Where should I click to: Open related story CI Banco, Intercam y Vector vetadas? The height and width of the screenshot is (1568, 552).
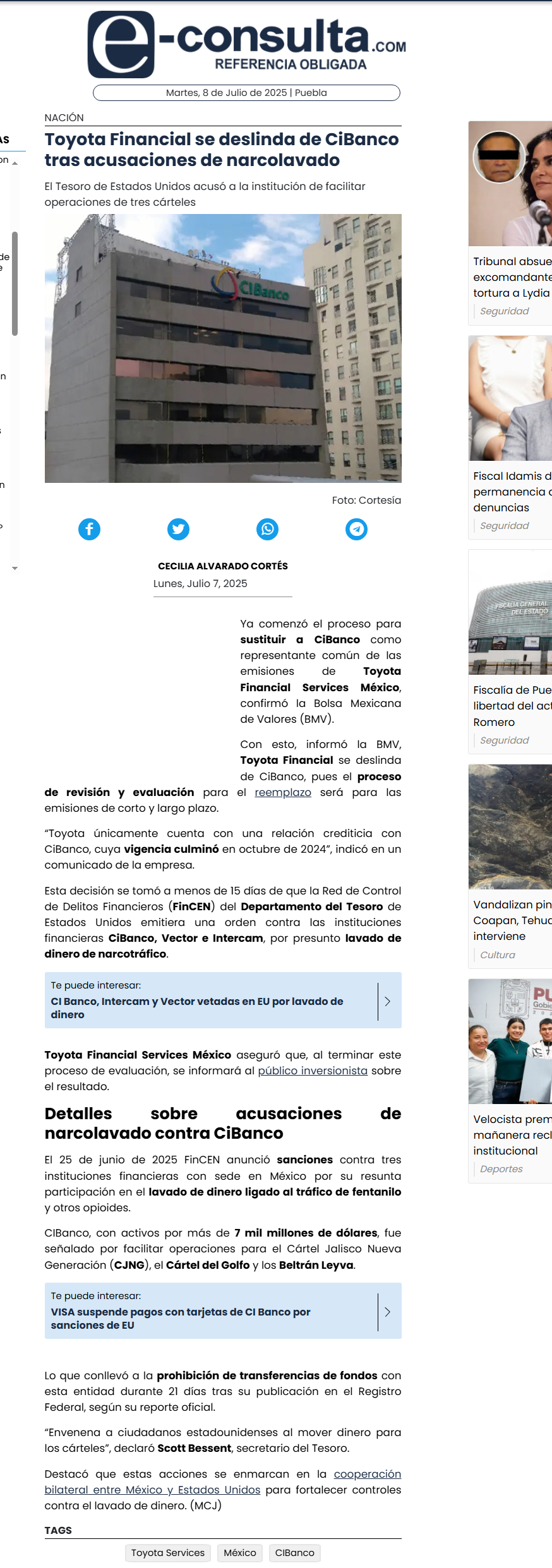point(197,1007)
